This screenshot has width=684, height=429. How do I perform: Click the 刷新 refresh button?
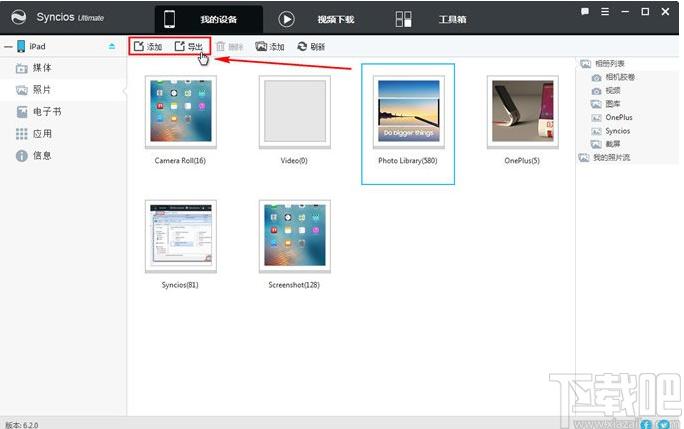coord(311,46)
